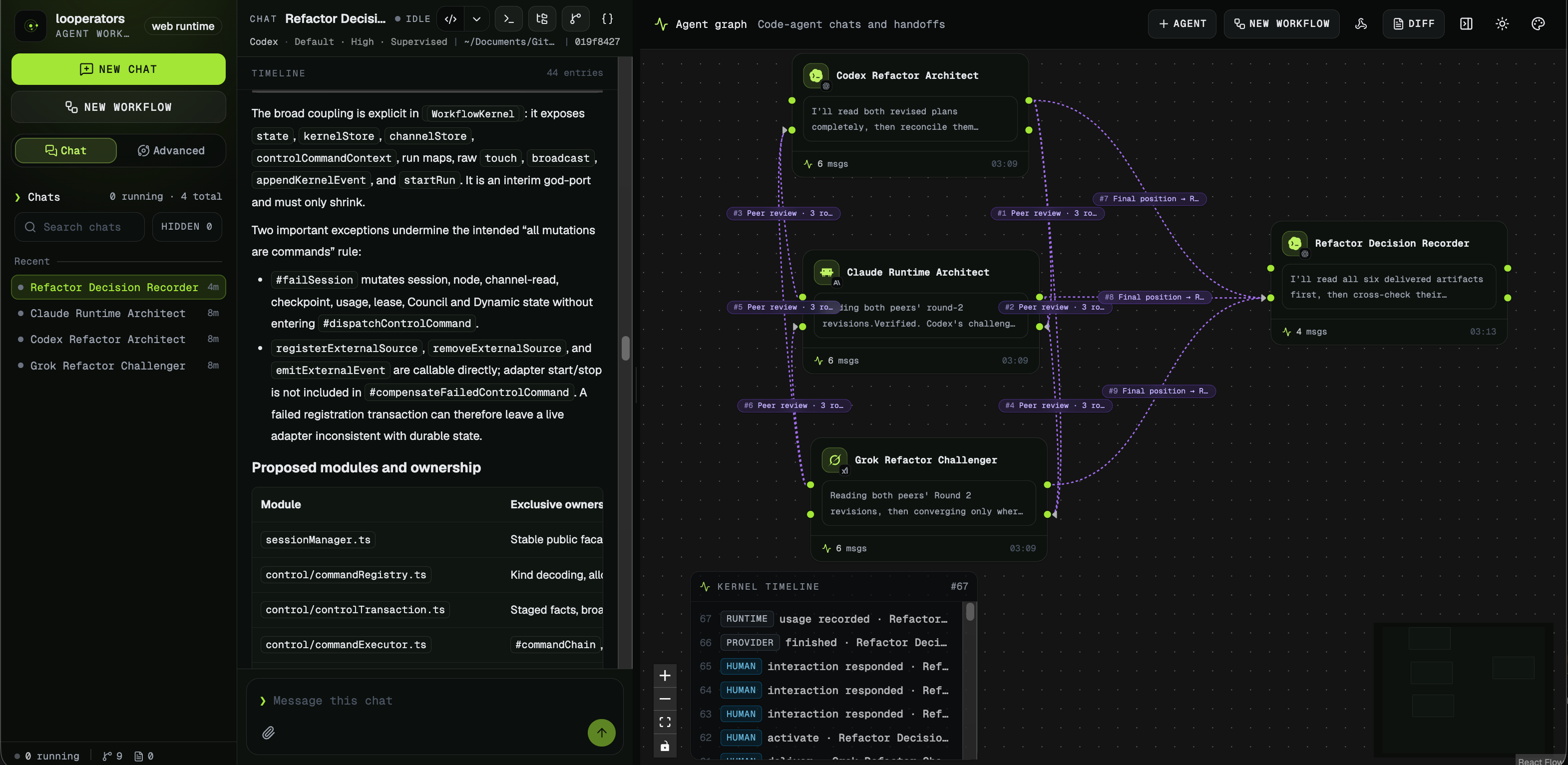Open the Codex Refactor Architect chat
The width and height of the screenshot is (1568, 765).
pos(118,340)
